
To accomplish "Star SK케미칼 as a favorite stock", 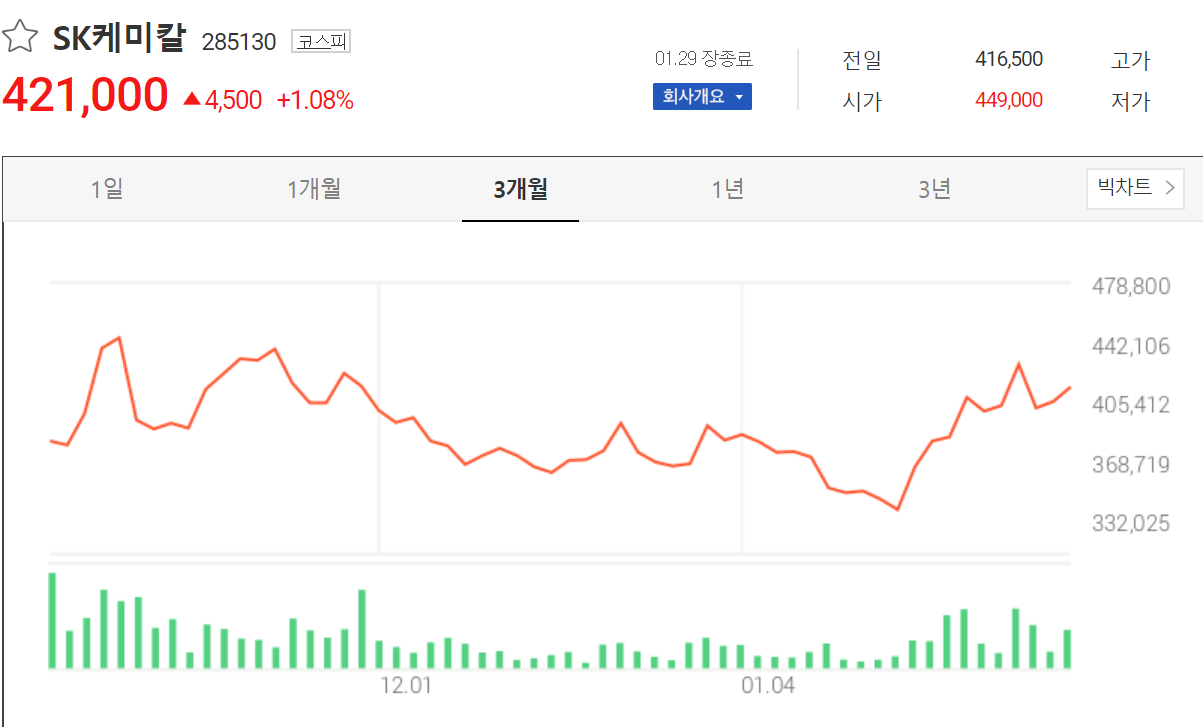I will click(x=19, y=38).
